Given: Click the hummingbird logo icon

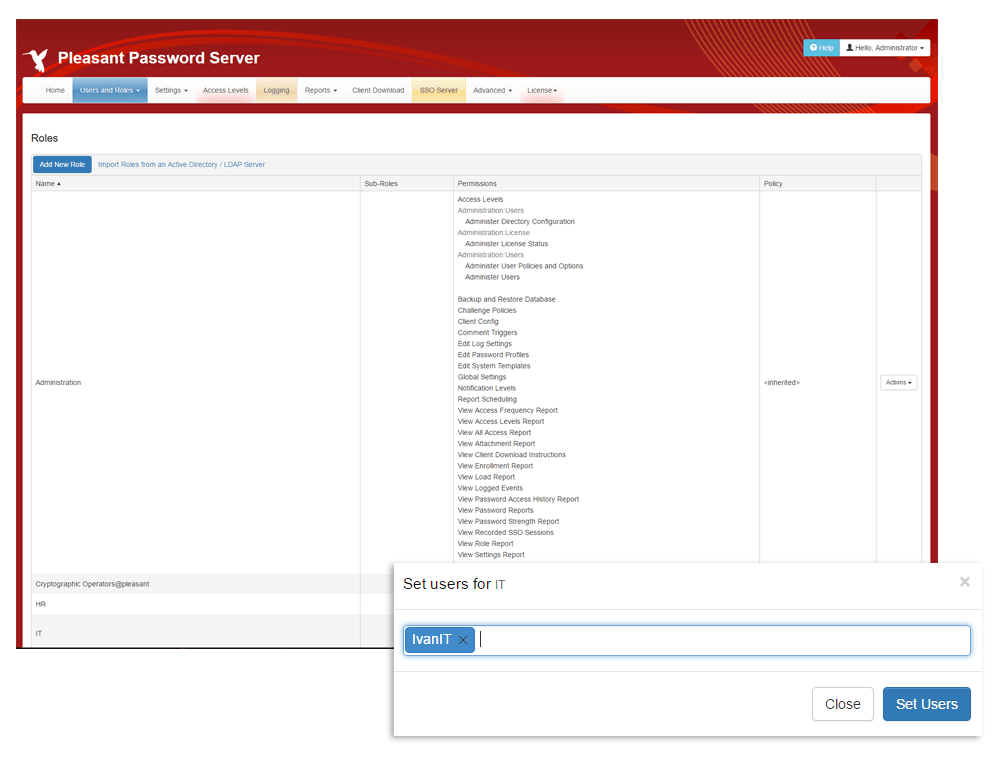Looking at the screenshot, I should [37, 58].
